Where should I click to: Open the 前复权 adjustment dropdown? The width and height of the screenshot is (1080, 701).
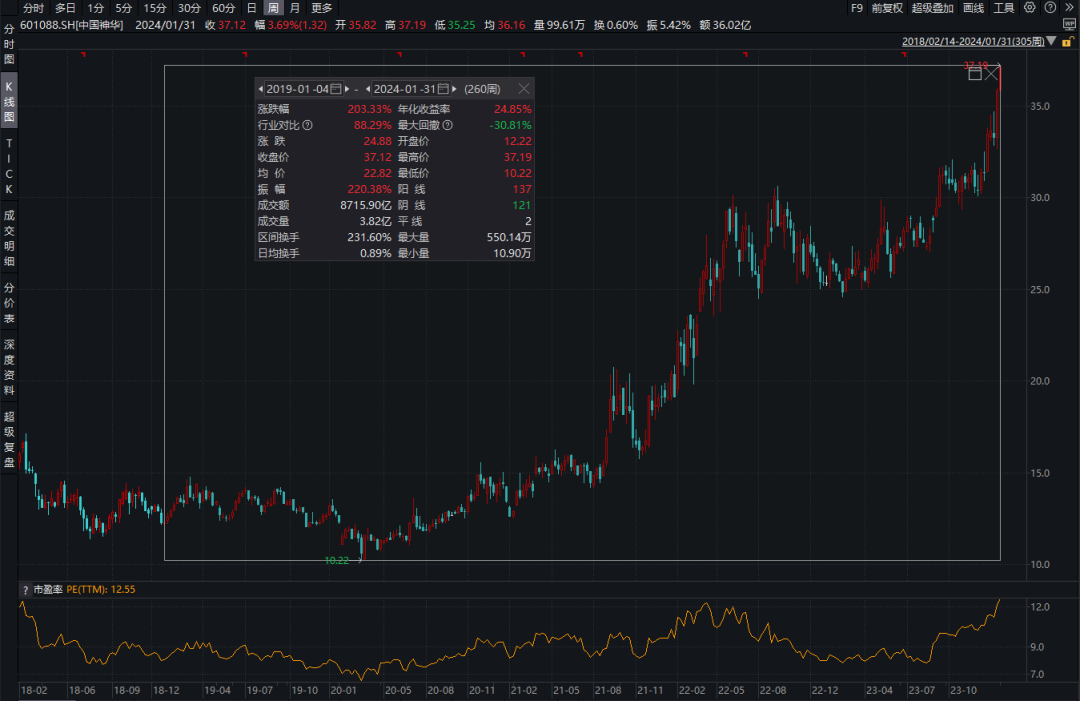[887, 8]
